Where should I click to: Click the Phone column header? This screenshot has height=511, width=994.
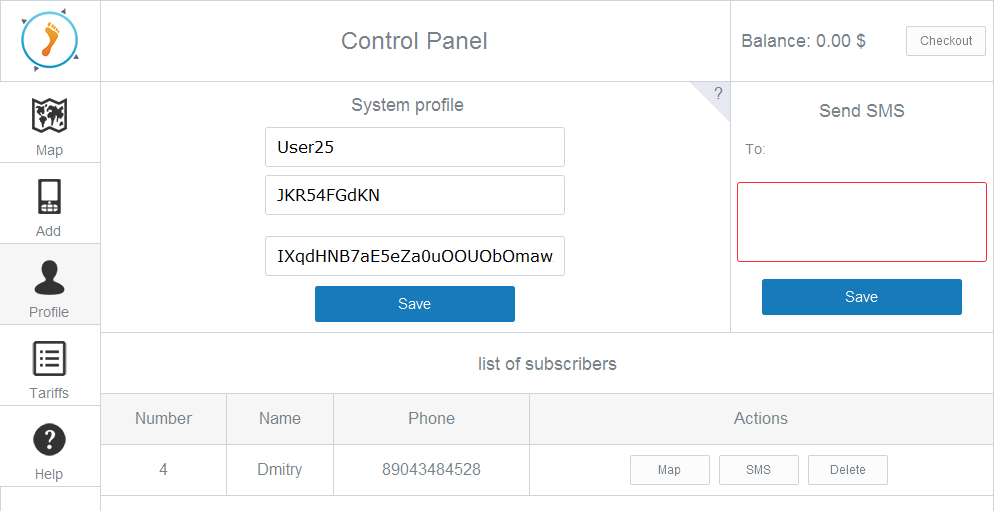[431, 419]
